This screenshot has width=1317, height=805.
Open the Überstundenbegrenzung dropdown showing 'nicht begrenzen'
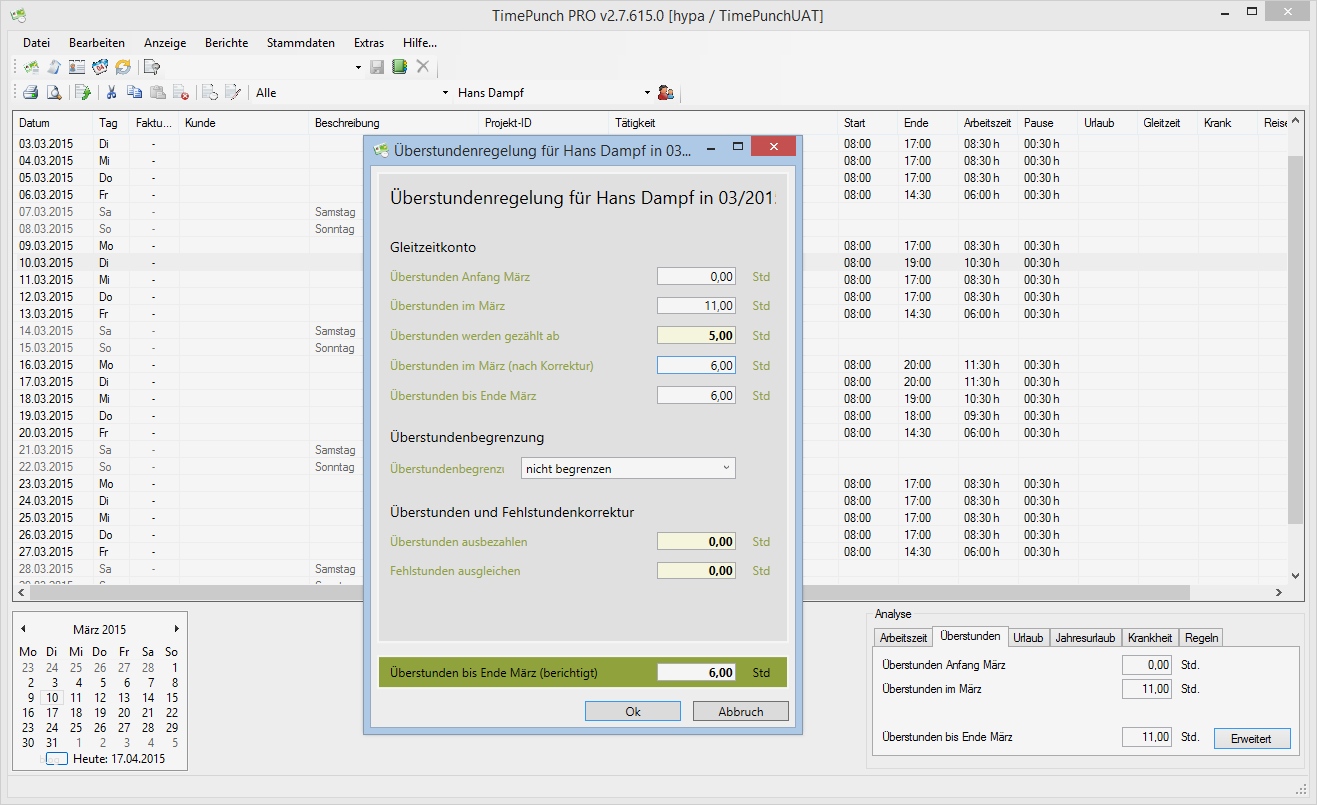(x=628, y=468)
